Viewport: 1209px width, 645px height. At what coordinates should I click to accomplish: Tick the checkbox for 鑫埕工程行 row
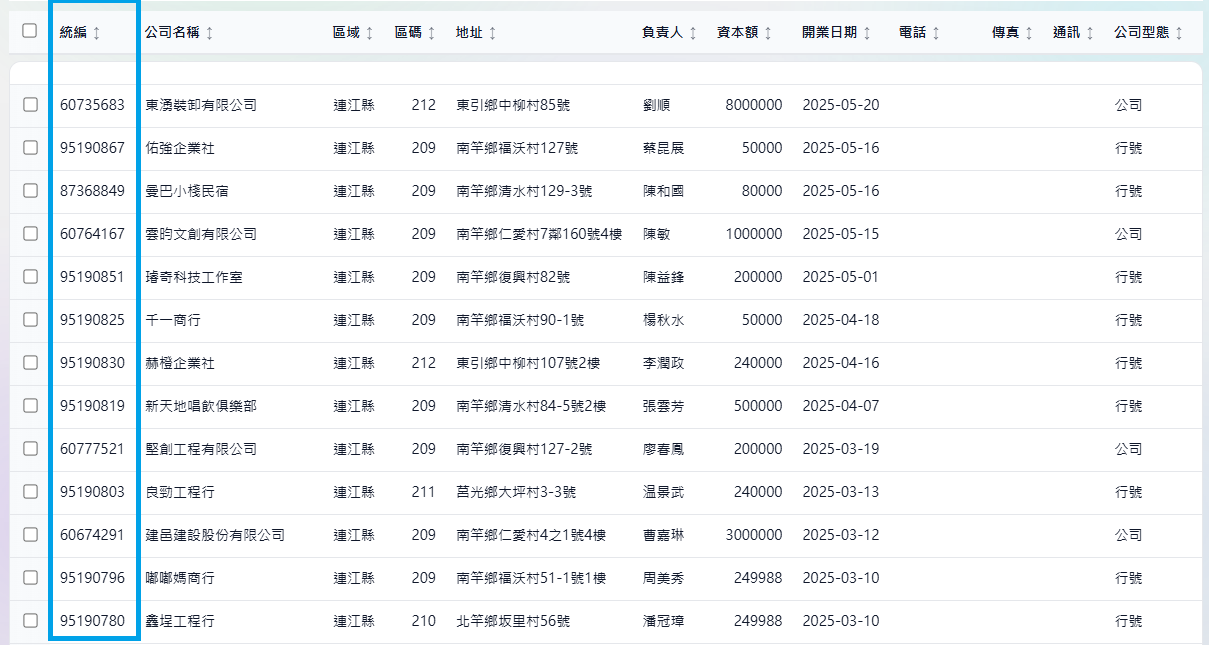click(x=30, y=621)
